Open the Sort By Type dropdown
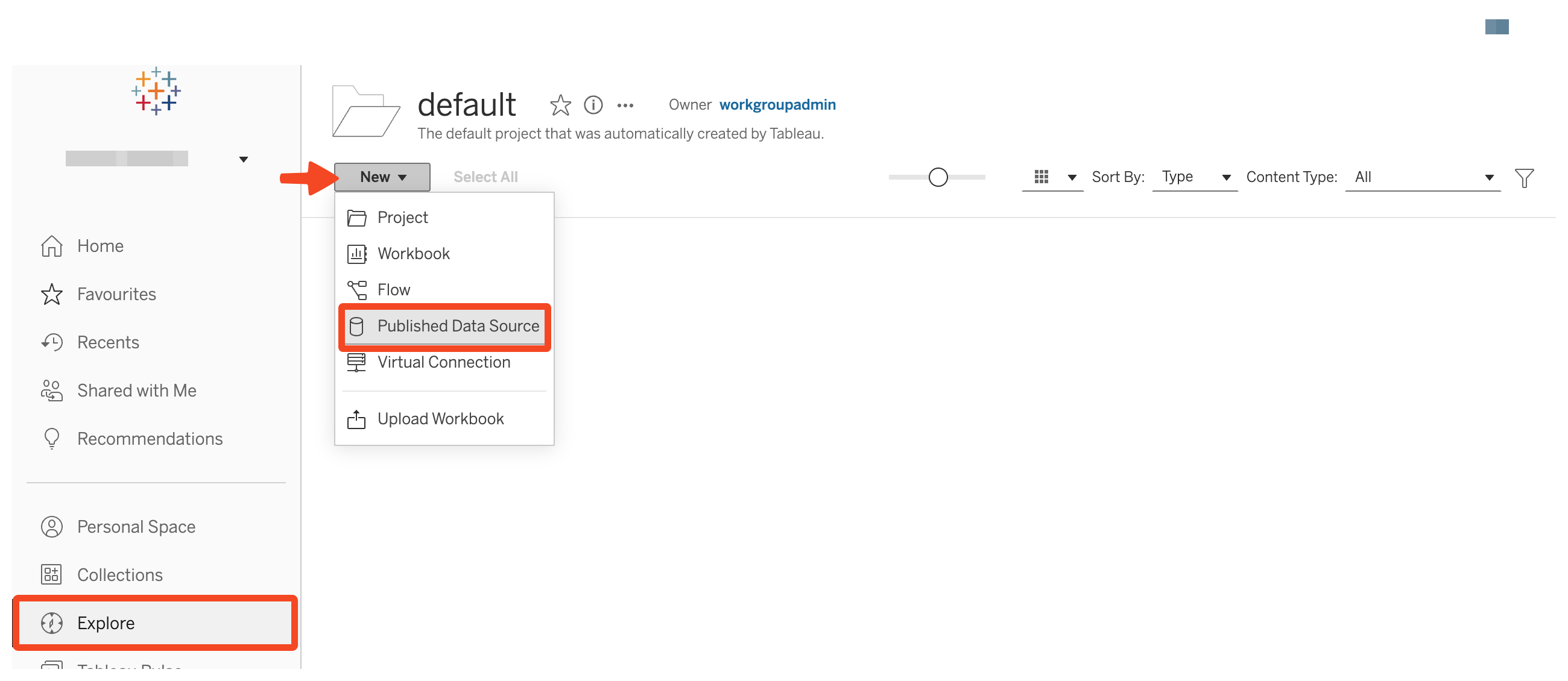Viewport: 1568px width, 681px height. 1195,177
